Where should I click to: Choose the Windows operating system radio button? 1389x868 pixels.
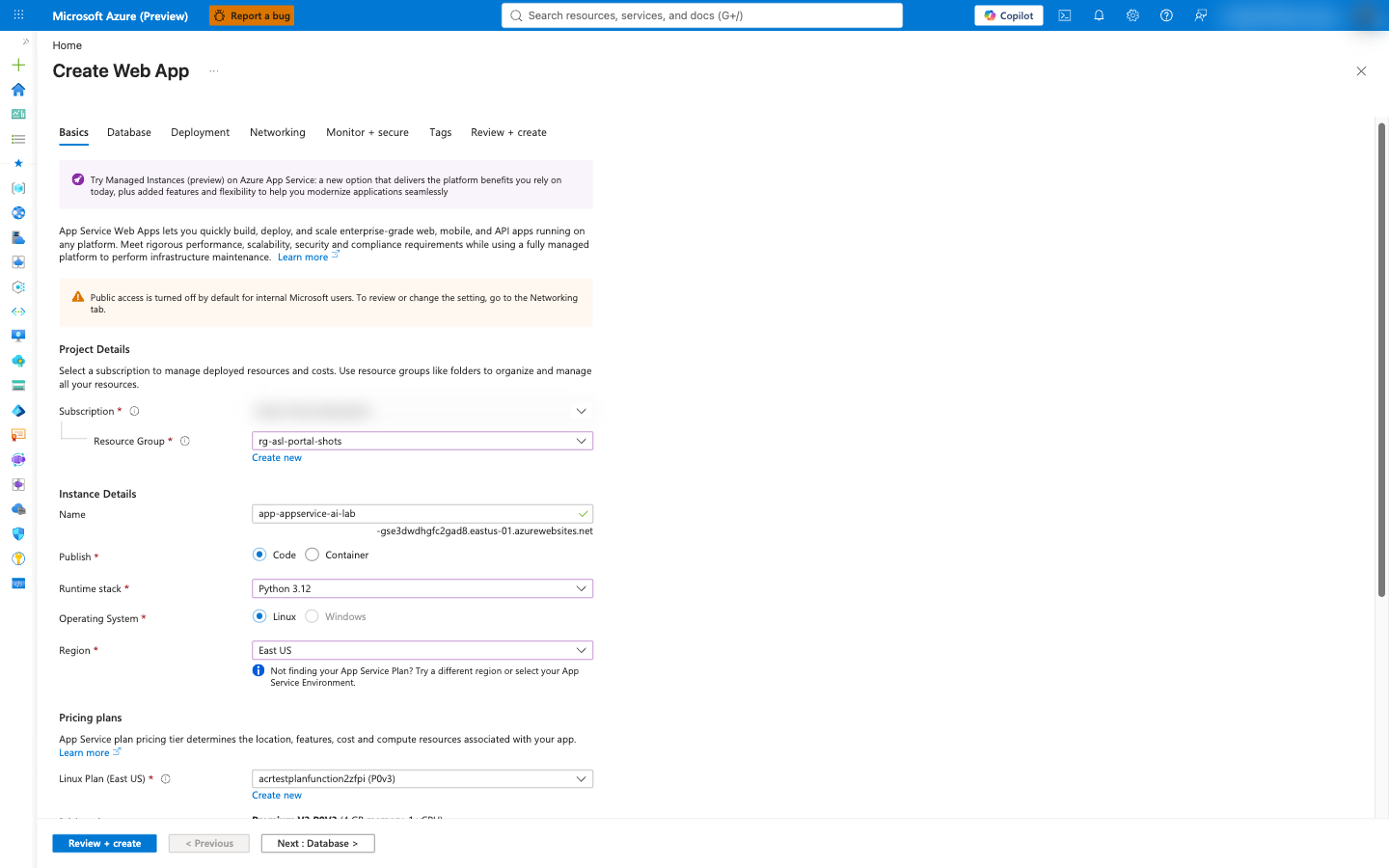[x=313, y=616]
